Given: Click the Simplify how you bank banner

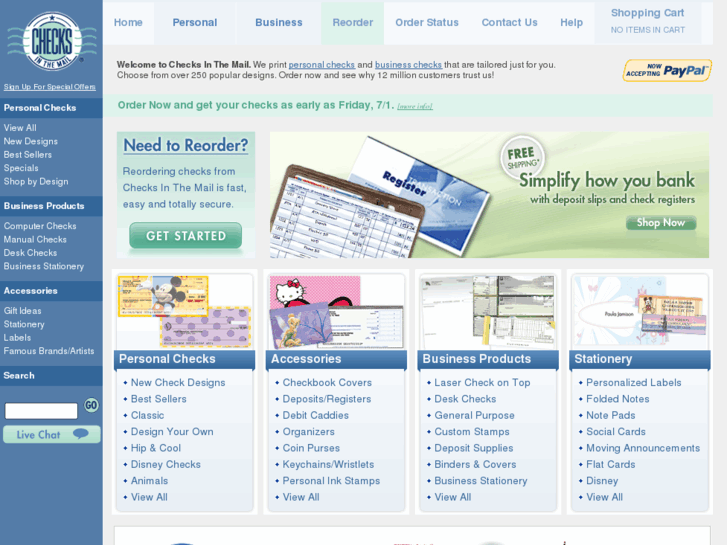Looking at the screenshot, I should click(x=489, y=195).
